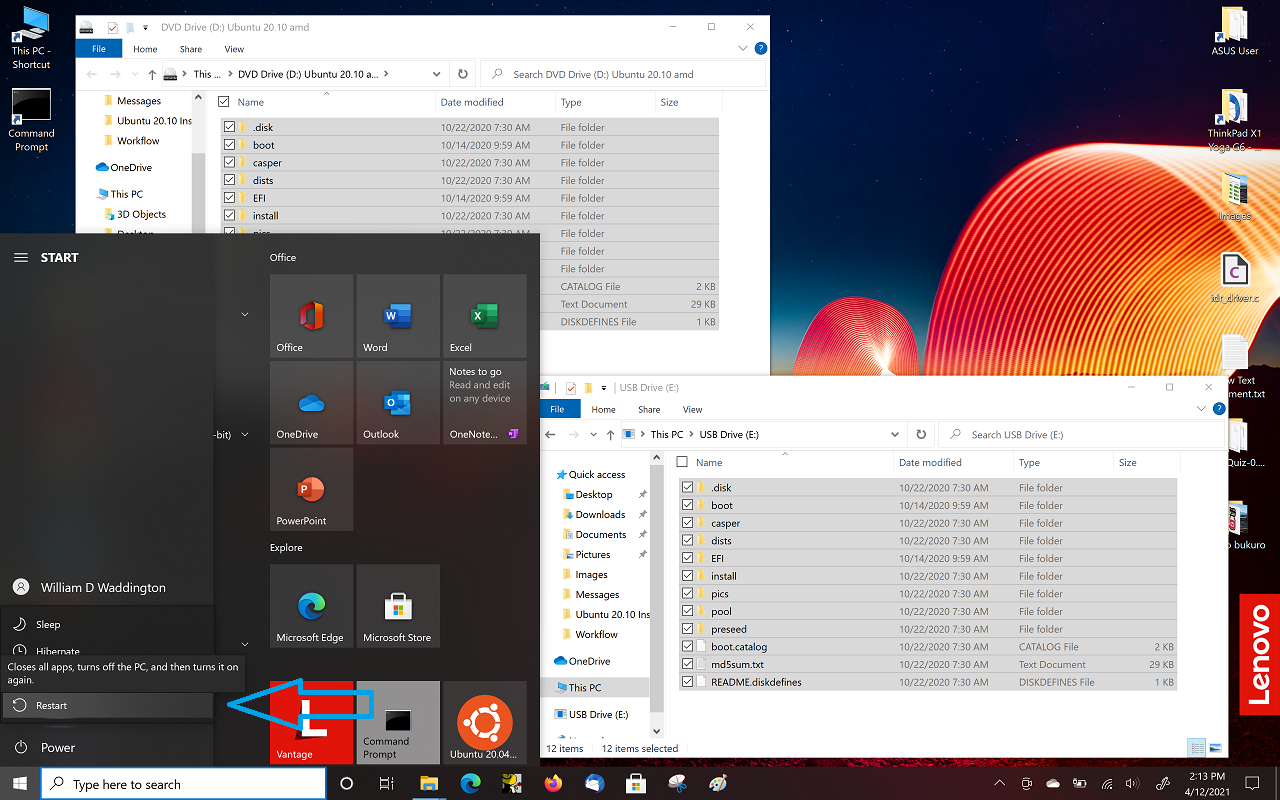The height and width of the screenshot is (800, 1280).
Task: Launch the Excel tile
Action: coord(485,316)
